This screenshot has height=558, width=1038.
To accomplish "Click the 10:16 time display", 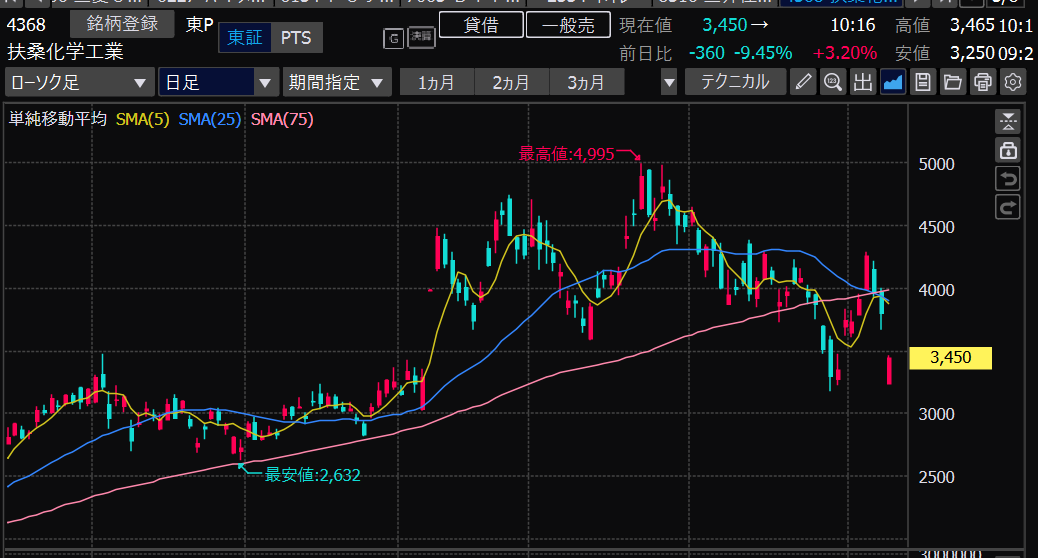I will tap(853, 25).
